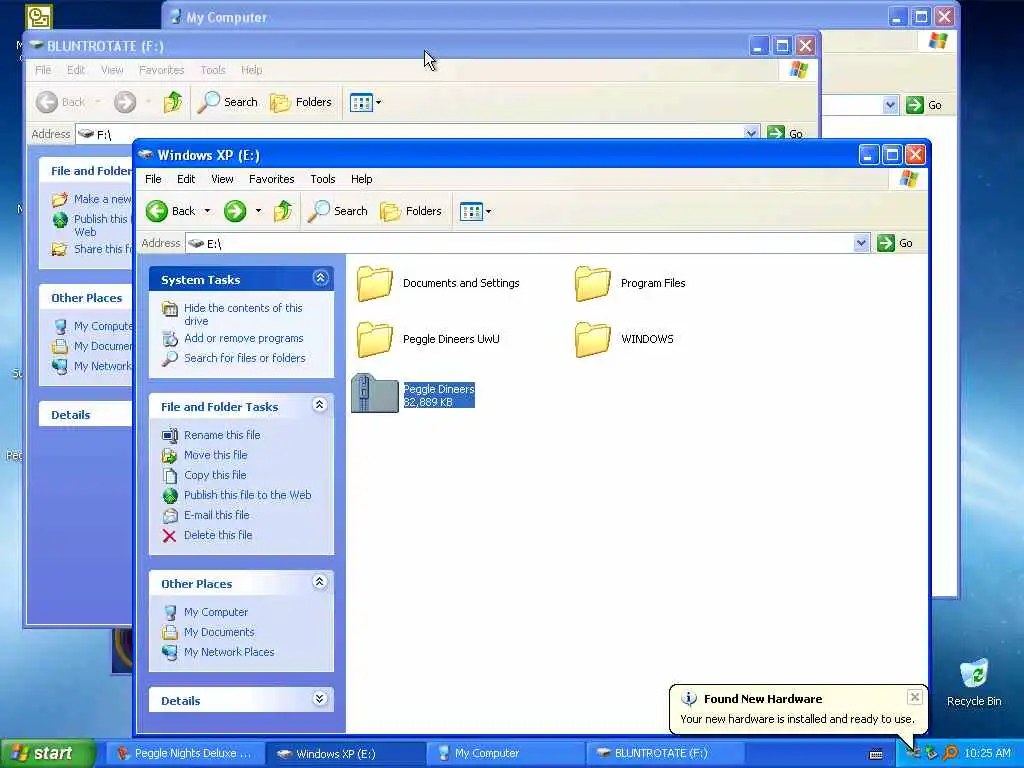1024x768 pixels.
Task: Click Add or remove programs link
Action: 244,338
